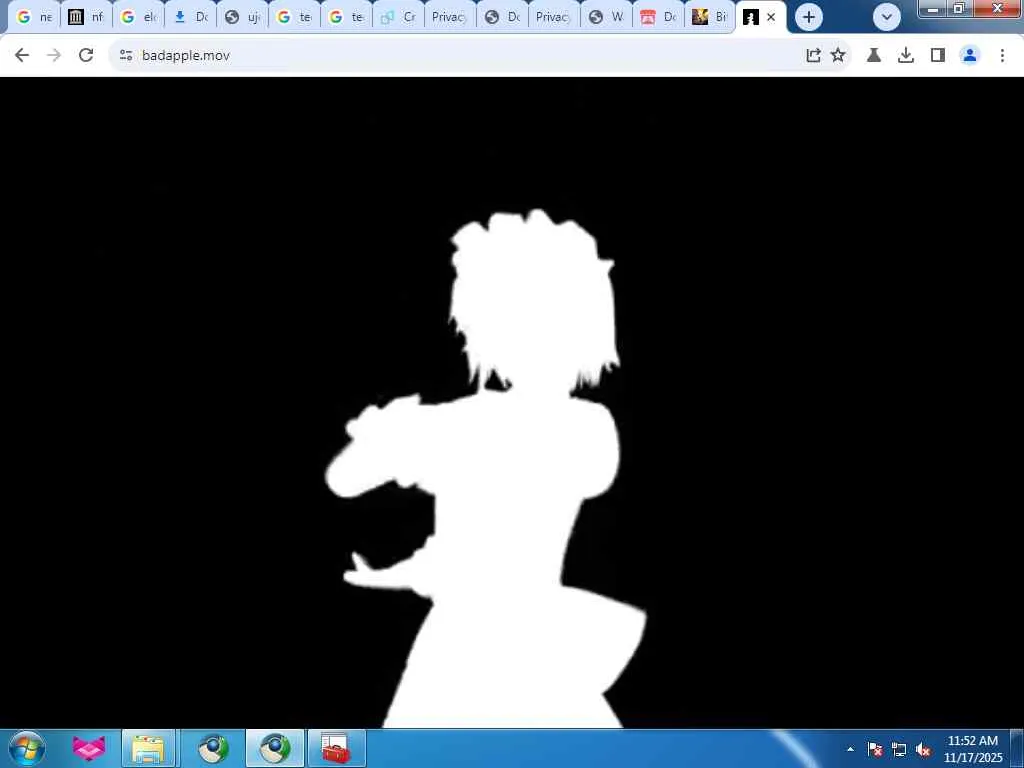Open Chrome's three-dot menu
This screenshot has width=1024, height=768.
(1002, 56)
